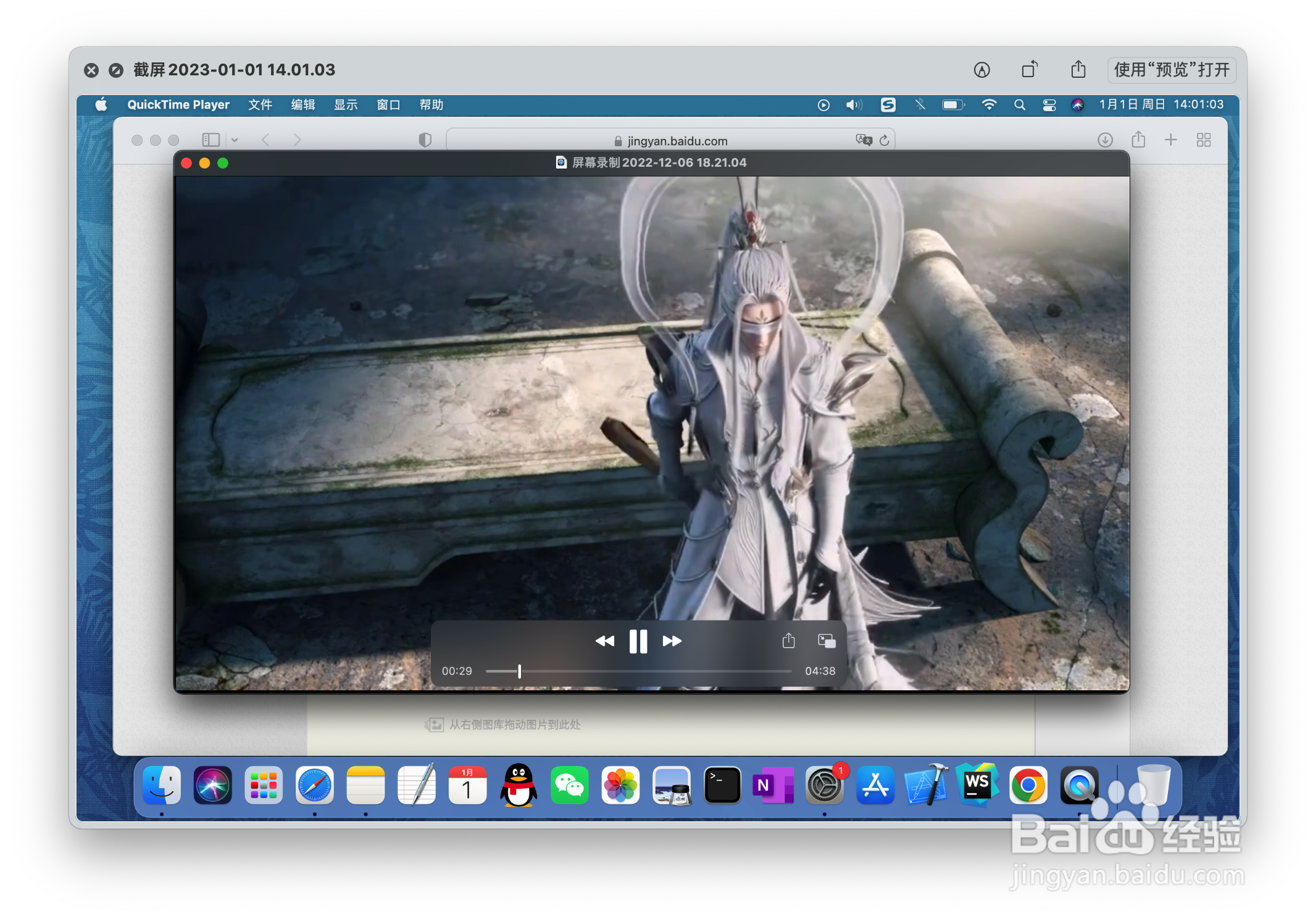Open System Preferences from the Dock

[x=824, y=785]
